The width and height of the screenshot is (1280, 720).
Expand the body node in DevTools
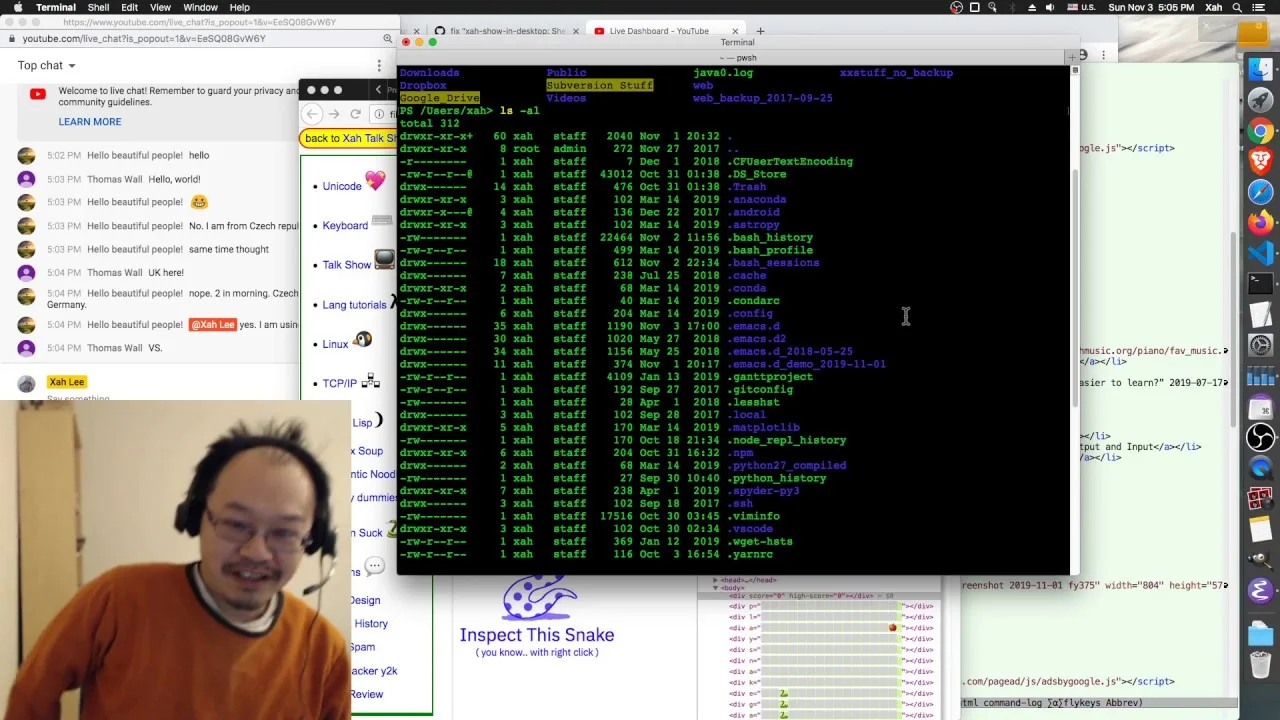click(x=715, y=588)
